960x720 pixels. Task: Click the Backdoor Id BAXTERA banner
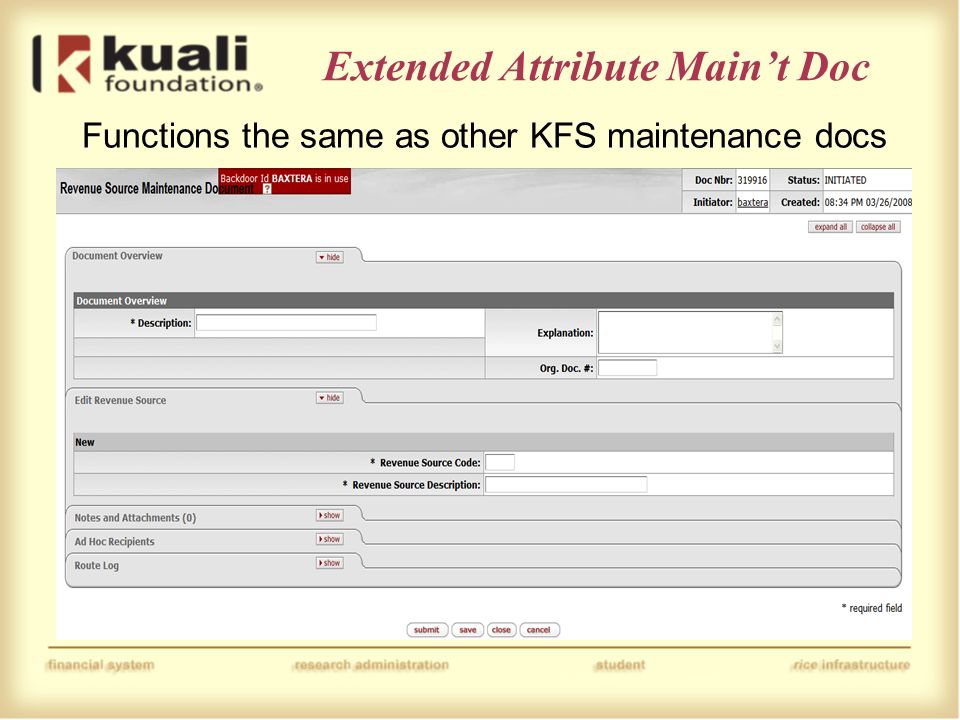285,181
